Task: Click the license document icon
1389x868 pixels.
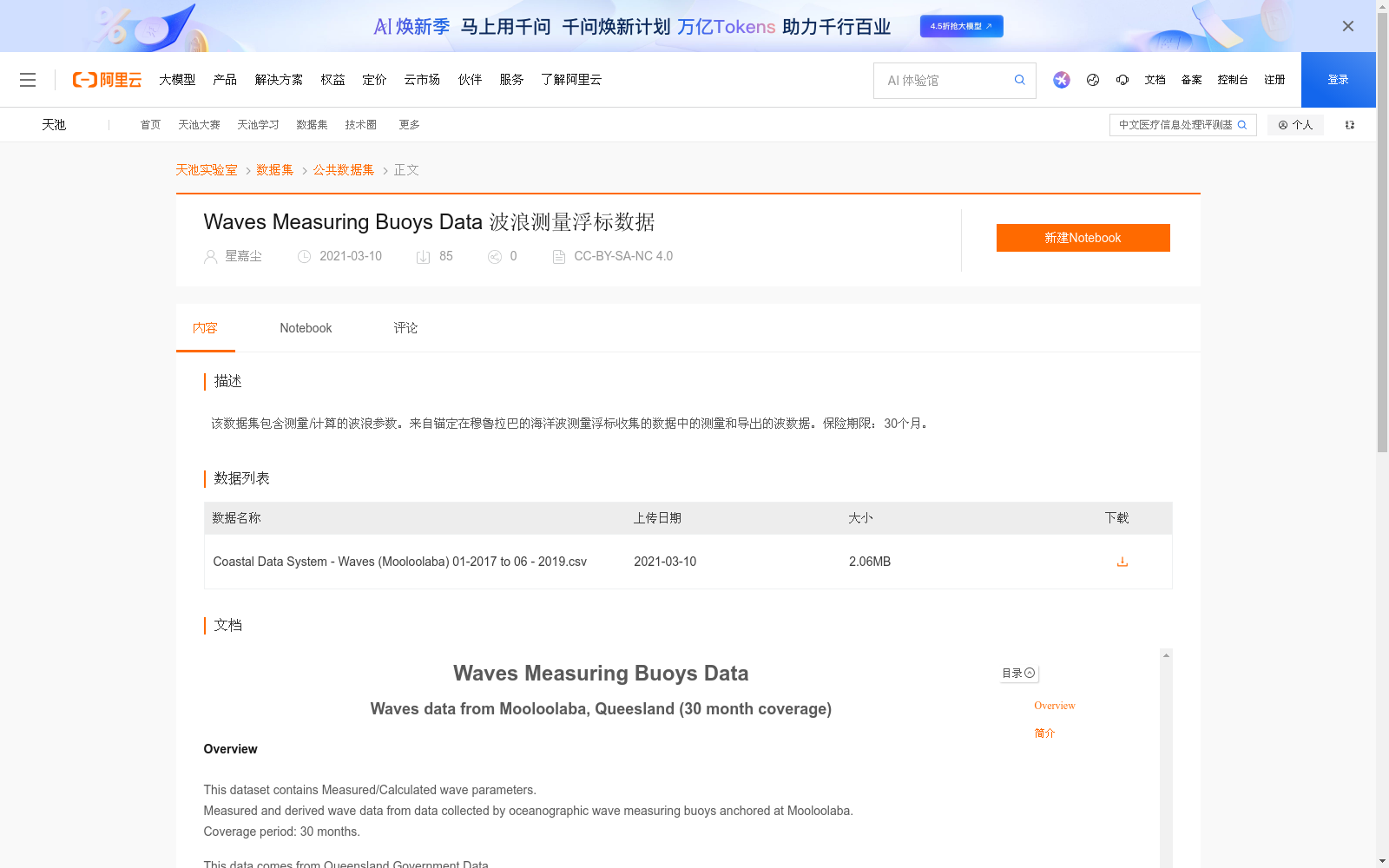Action: pyautogui.click(x=559, y=257)
